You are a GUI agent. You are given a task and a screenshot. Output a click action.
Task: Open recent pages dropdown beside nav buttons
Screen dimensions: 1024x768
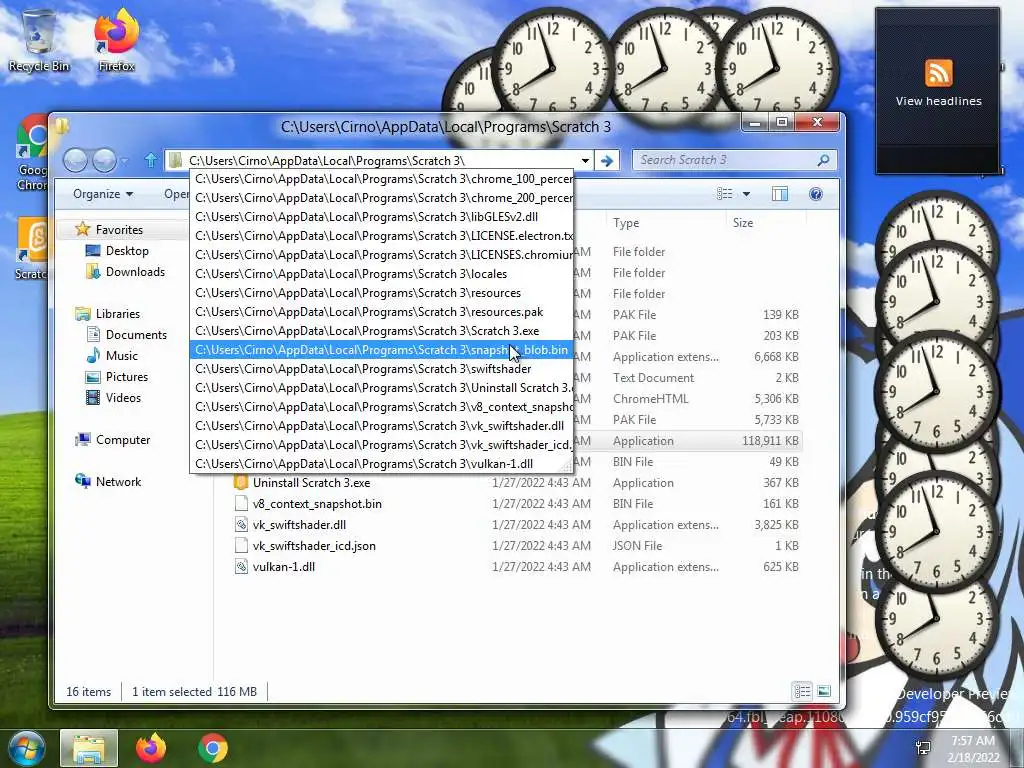125,161
